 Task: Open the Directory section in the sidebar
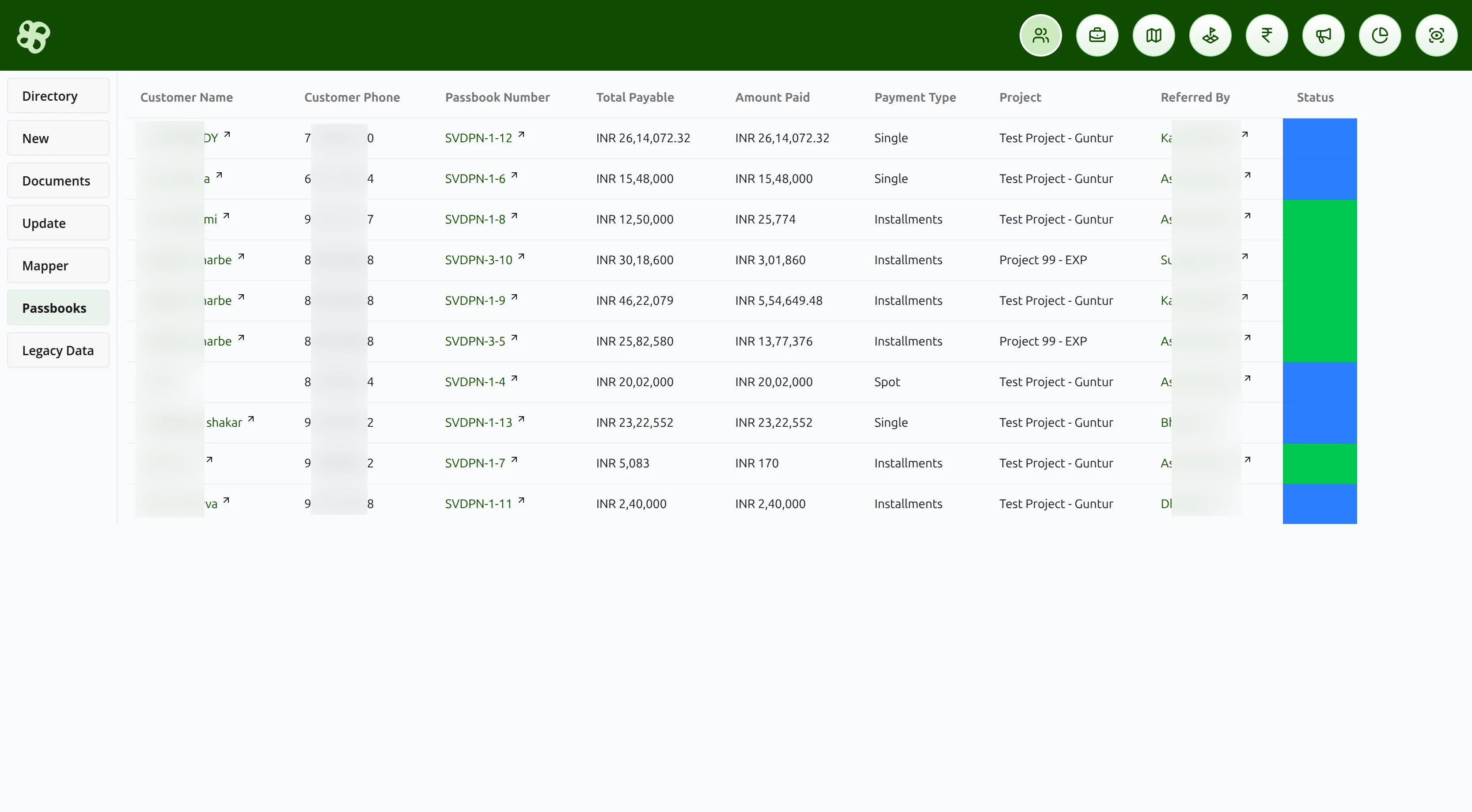[57, 95]
